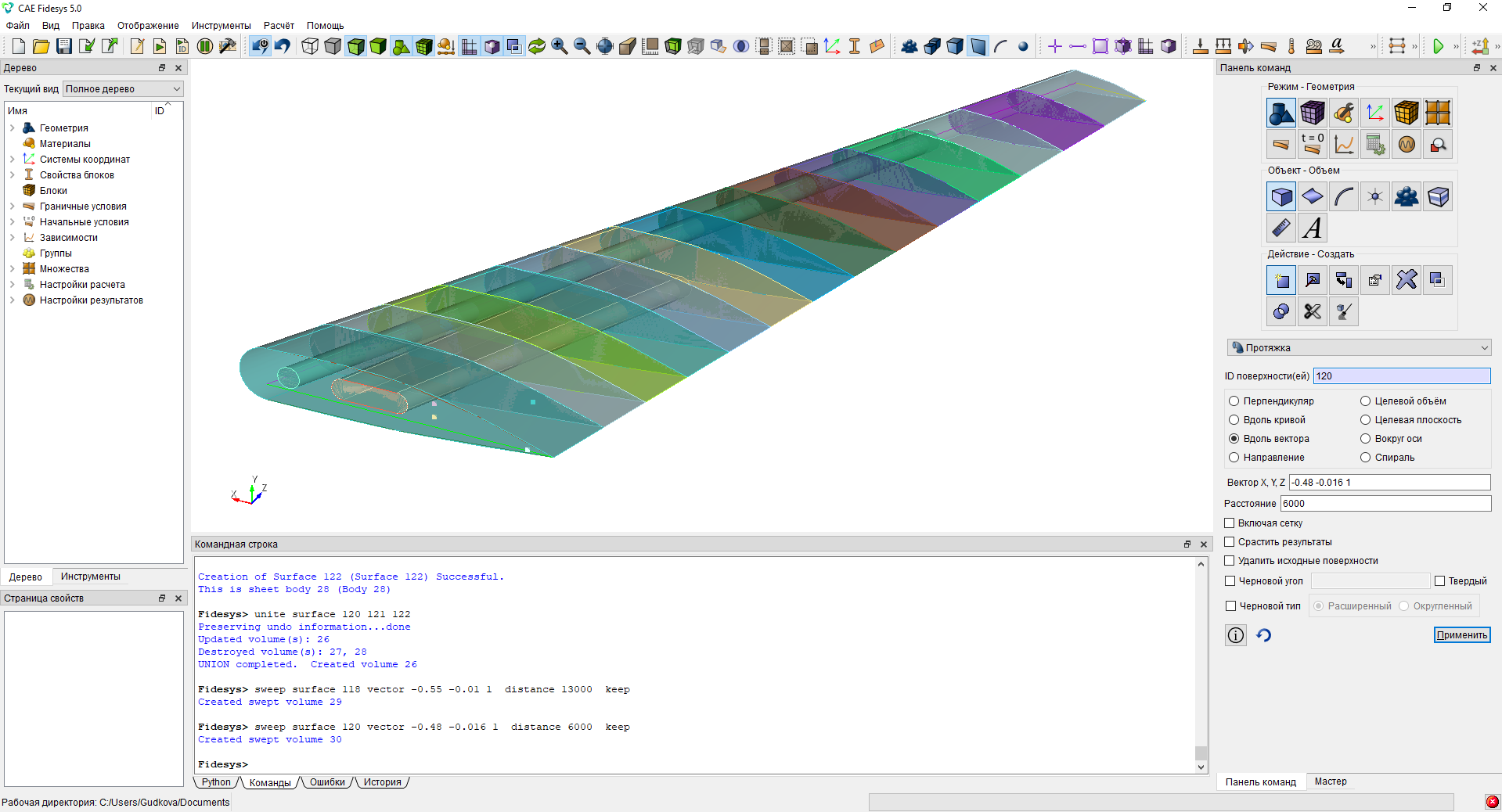The height and width of the screenshot is (812, 1502).
Task: Open the Инструменты menu
Action: click(x=222, y=26)
